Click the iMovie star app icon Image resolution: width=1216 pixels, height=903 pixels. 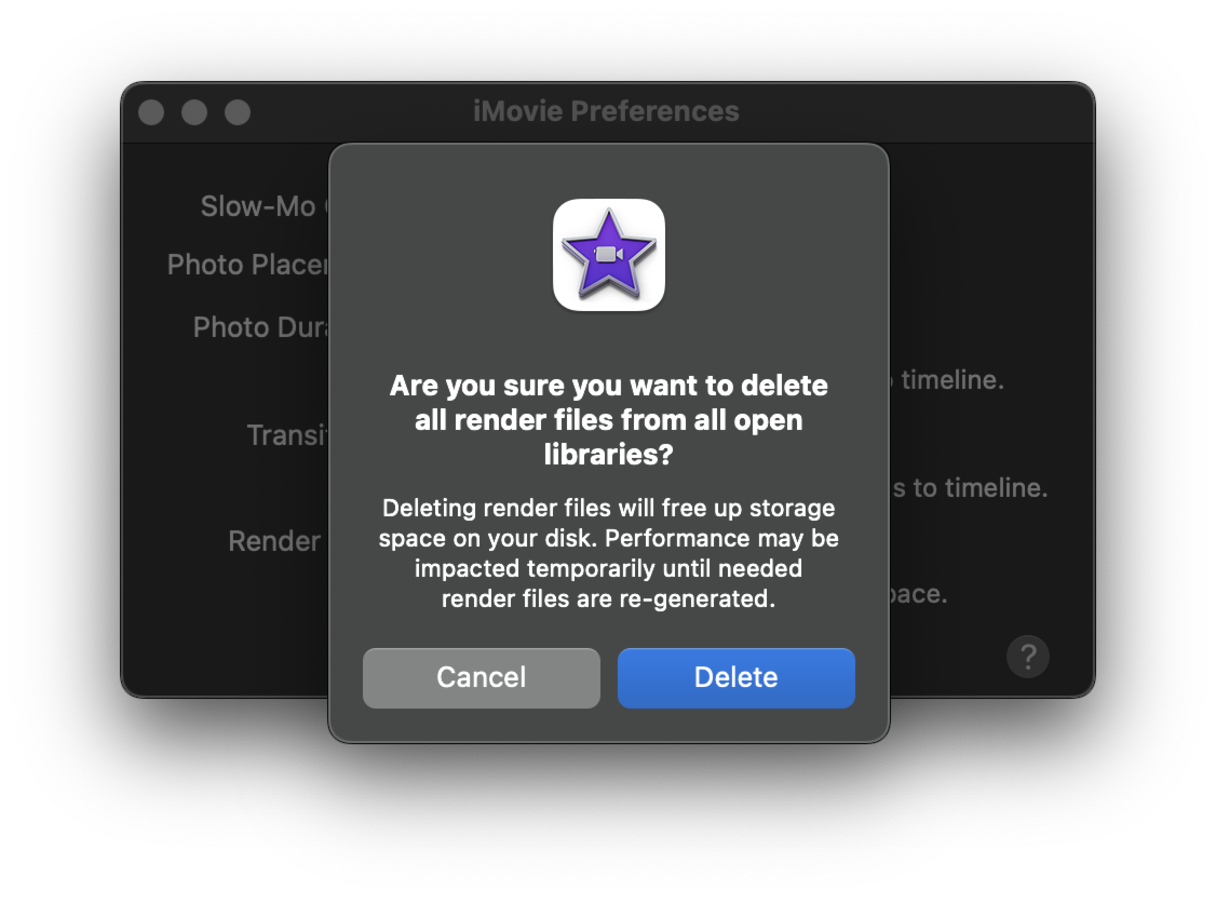coord(609,255)
